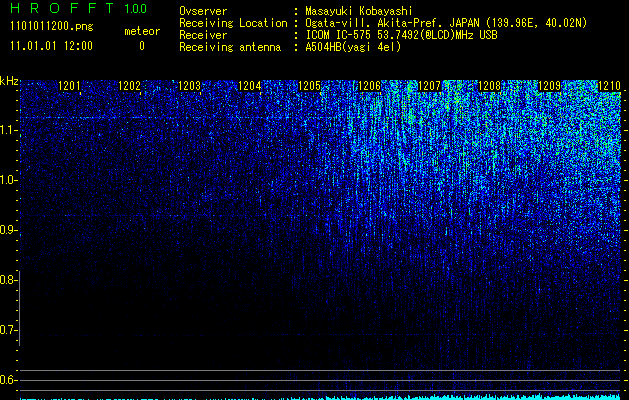Click the Receiving Location label
Viewport: 629px width, 400px height.
click(x=233, y=23)
